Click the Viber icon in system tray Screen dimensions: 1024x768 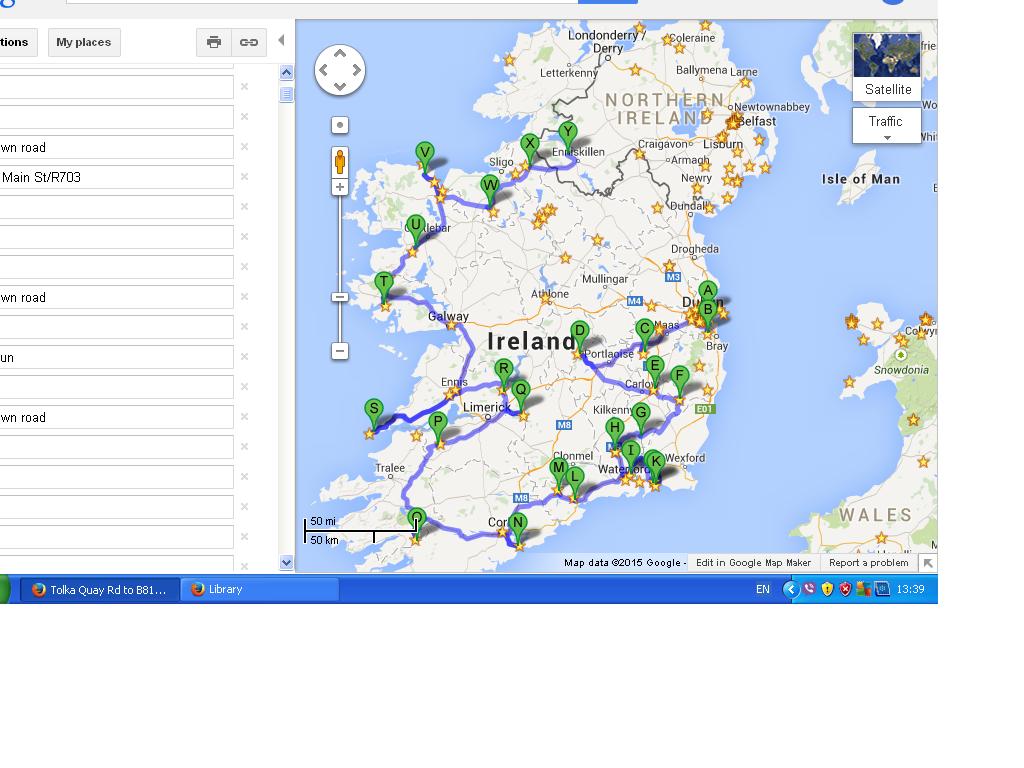point(809,589)
